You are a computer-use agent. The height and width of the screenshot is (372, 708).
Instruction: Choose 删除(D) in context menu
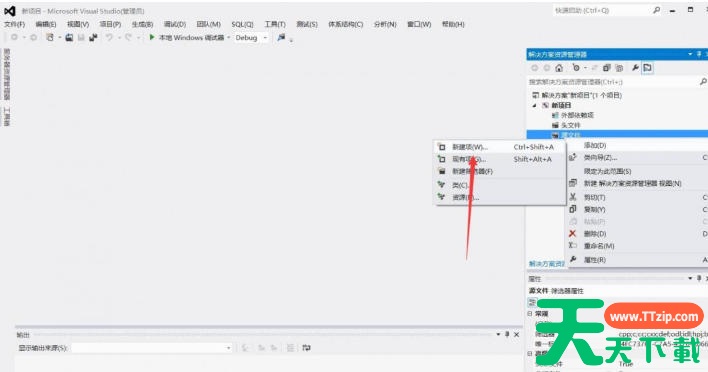click(x=638, y=234)
